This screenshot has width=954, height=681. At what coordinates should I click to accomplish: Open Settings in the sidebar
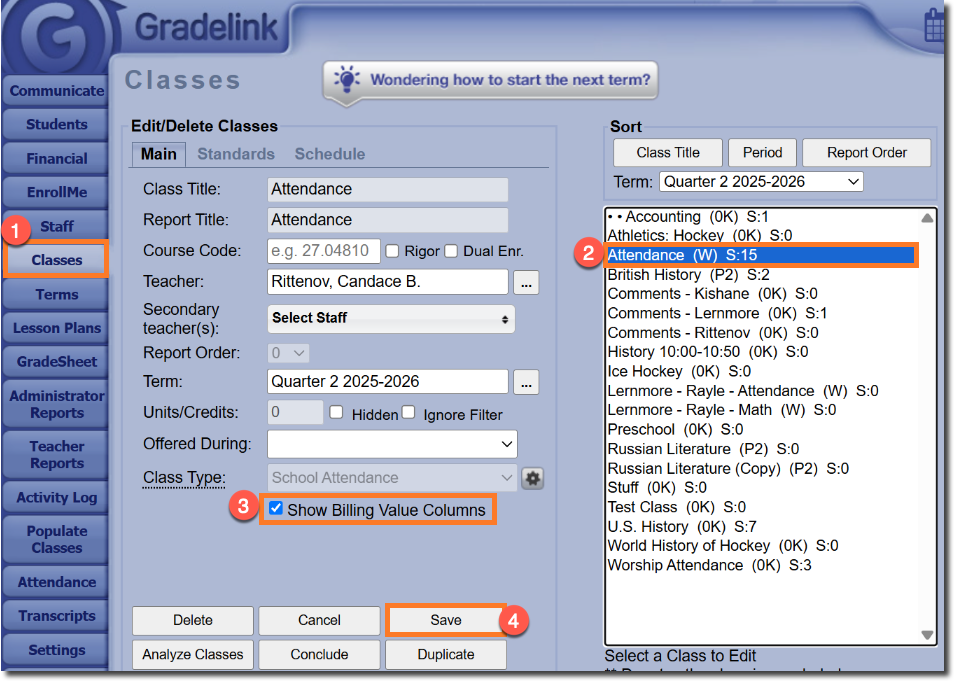click(57, 650)
